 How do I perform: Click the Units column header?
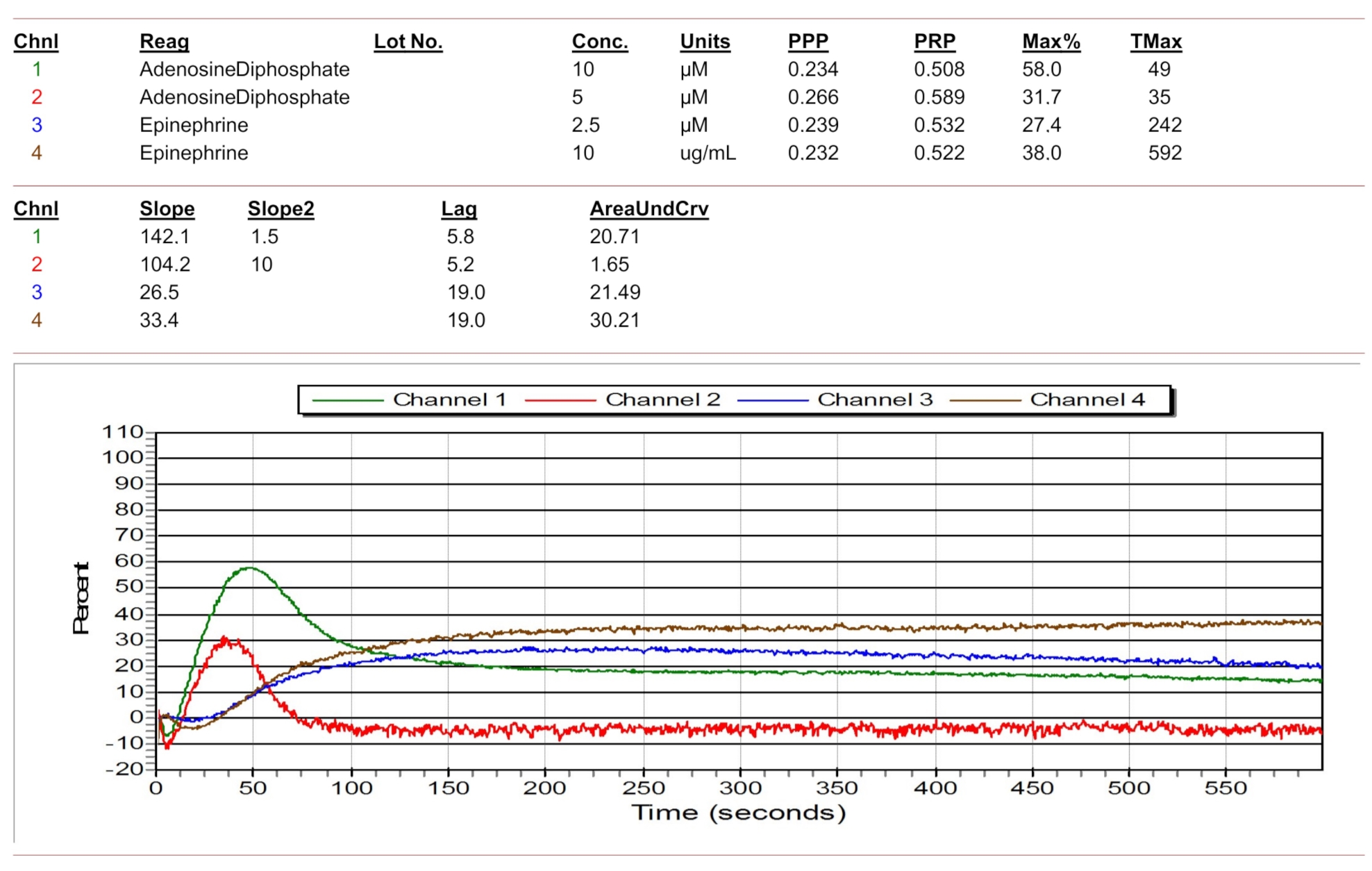705,42
